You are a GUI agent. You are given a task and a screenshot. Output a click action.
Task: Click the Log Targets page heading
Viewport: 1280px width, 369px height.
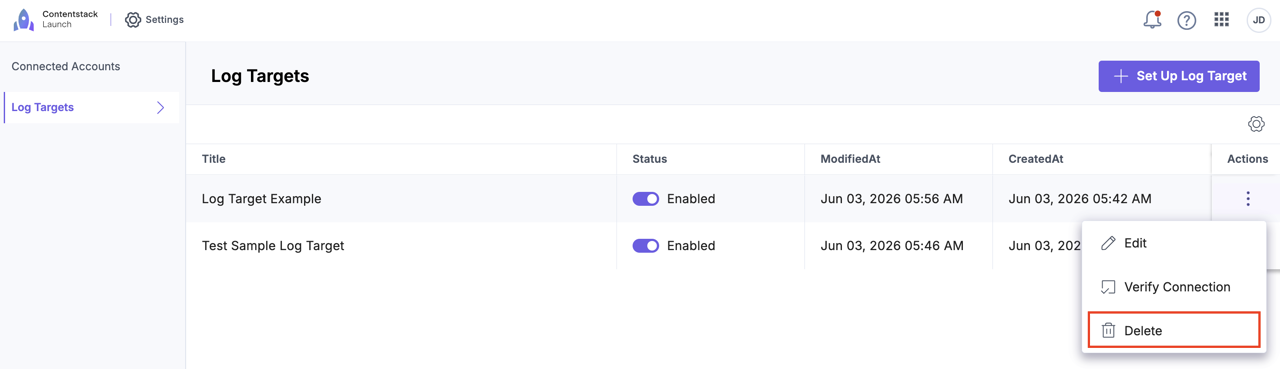260,76
